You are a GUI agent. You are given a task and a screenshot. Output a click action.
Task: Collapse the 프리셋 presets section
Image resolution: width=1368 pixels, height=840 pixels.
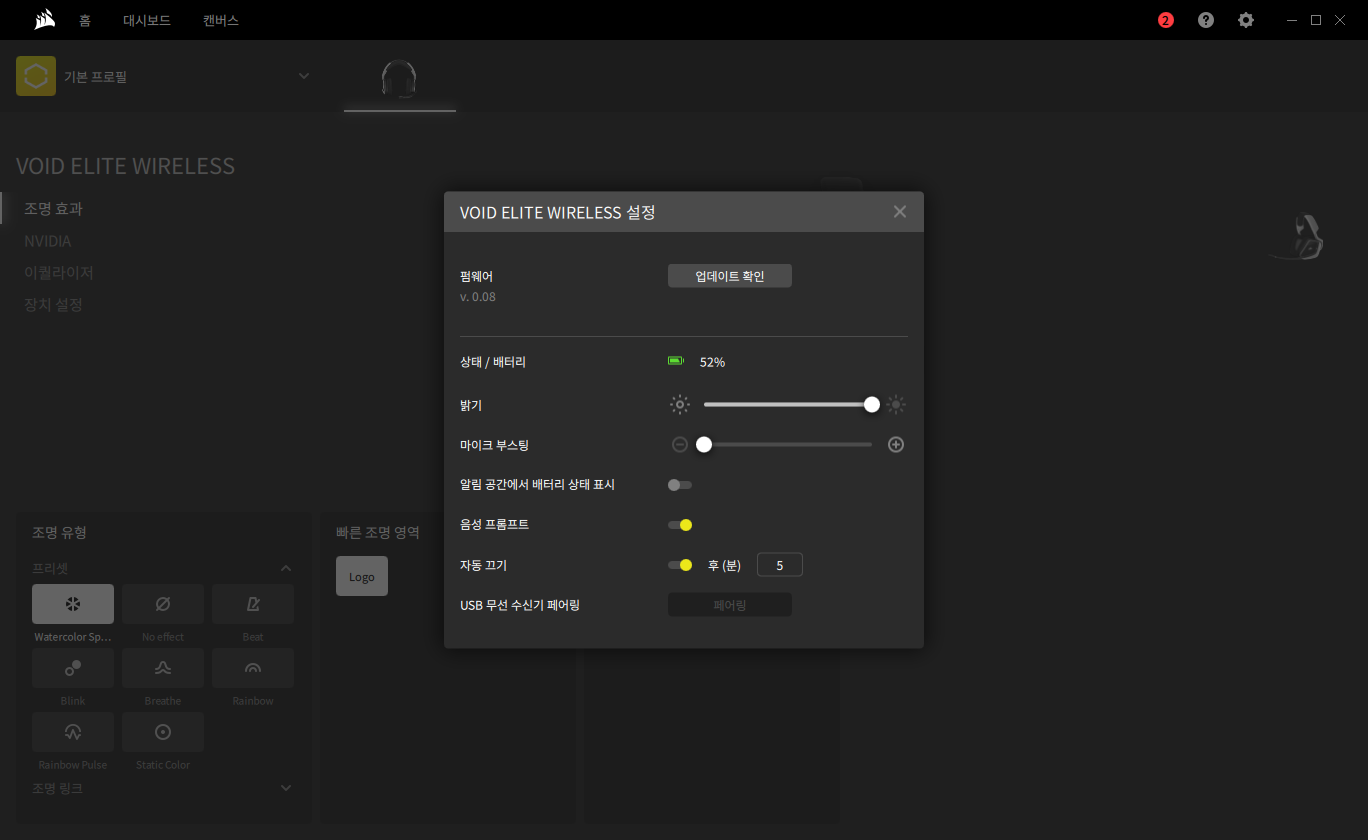tap(286, 568)
